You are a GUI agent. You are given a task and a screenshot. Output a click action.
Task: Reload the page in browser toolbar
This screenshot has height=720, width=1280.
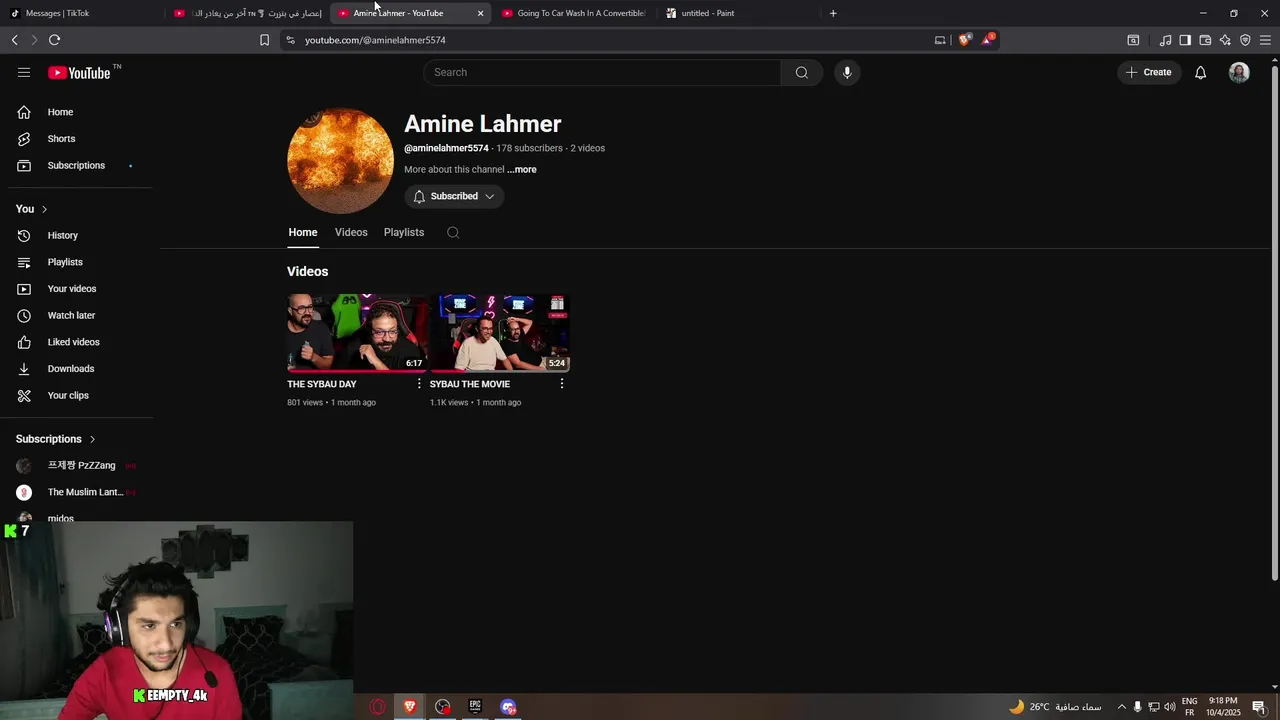click(54, 40)
